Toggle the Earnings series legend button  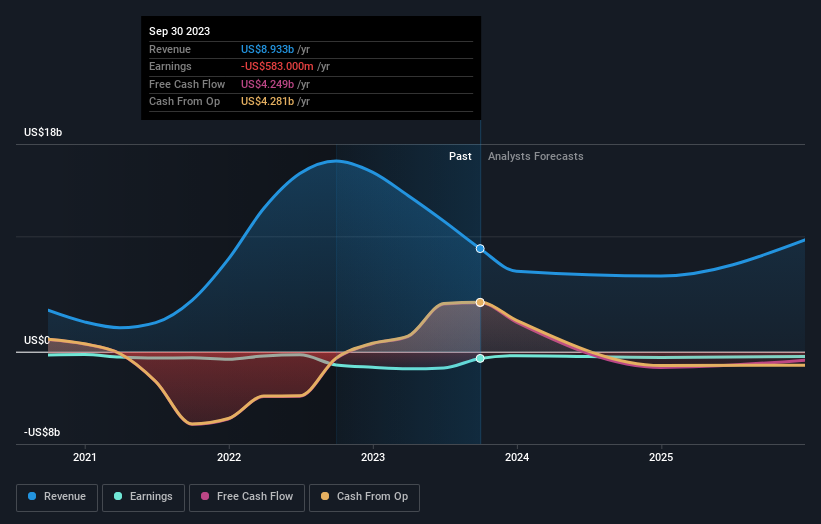coord(143,497)
